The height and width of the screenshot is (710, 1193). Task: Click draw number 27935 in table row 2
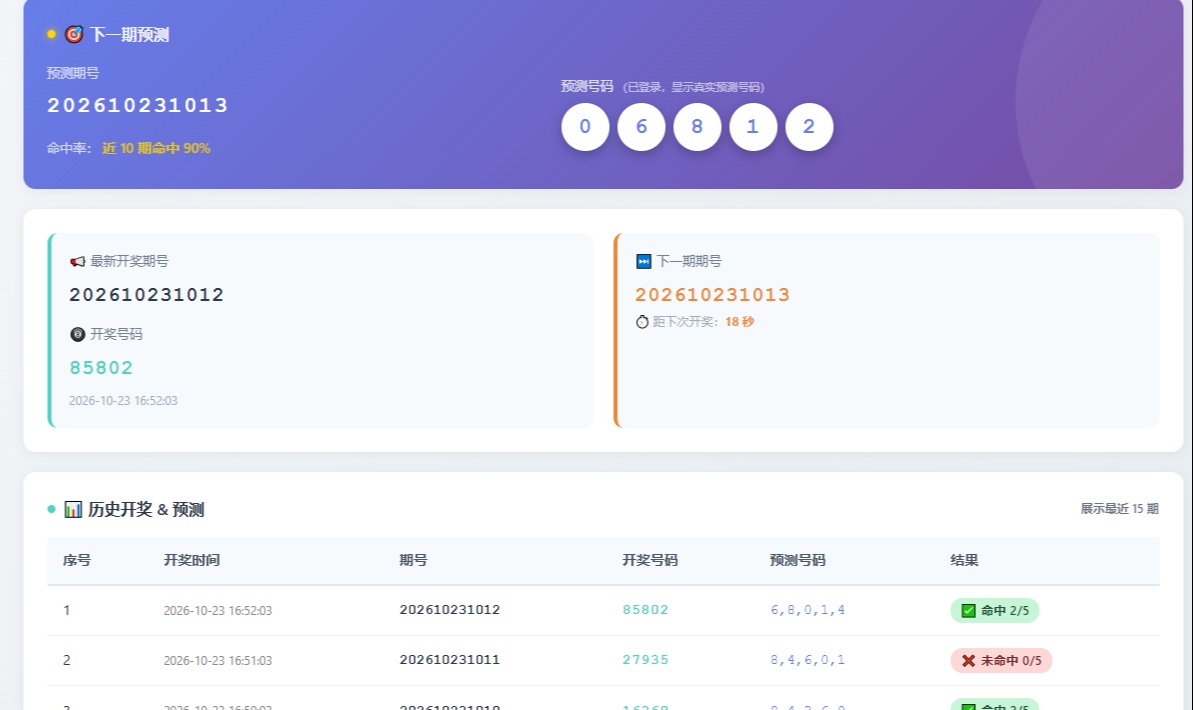(x=645, y=660)
